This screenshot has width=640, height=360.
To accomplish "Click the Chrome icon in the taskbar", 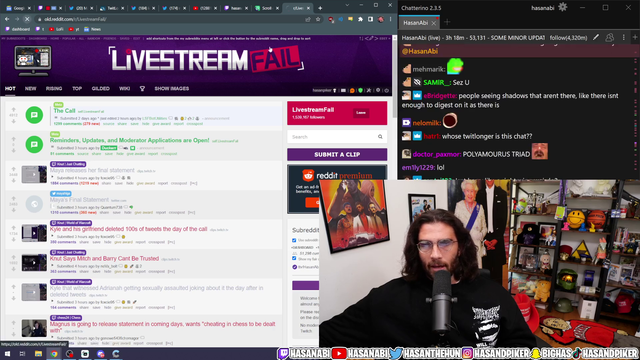I will (54, 354).
